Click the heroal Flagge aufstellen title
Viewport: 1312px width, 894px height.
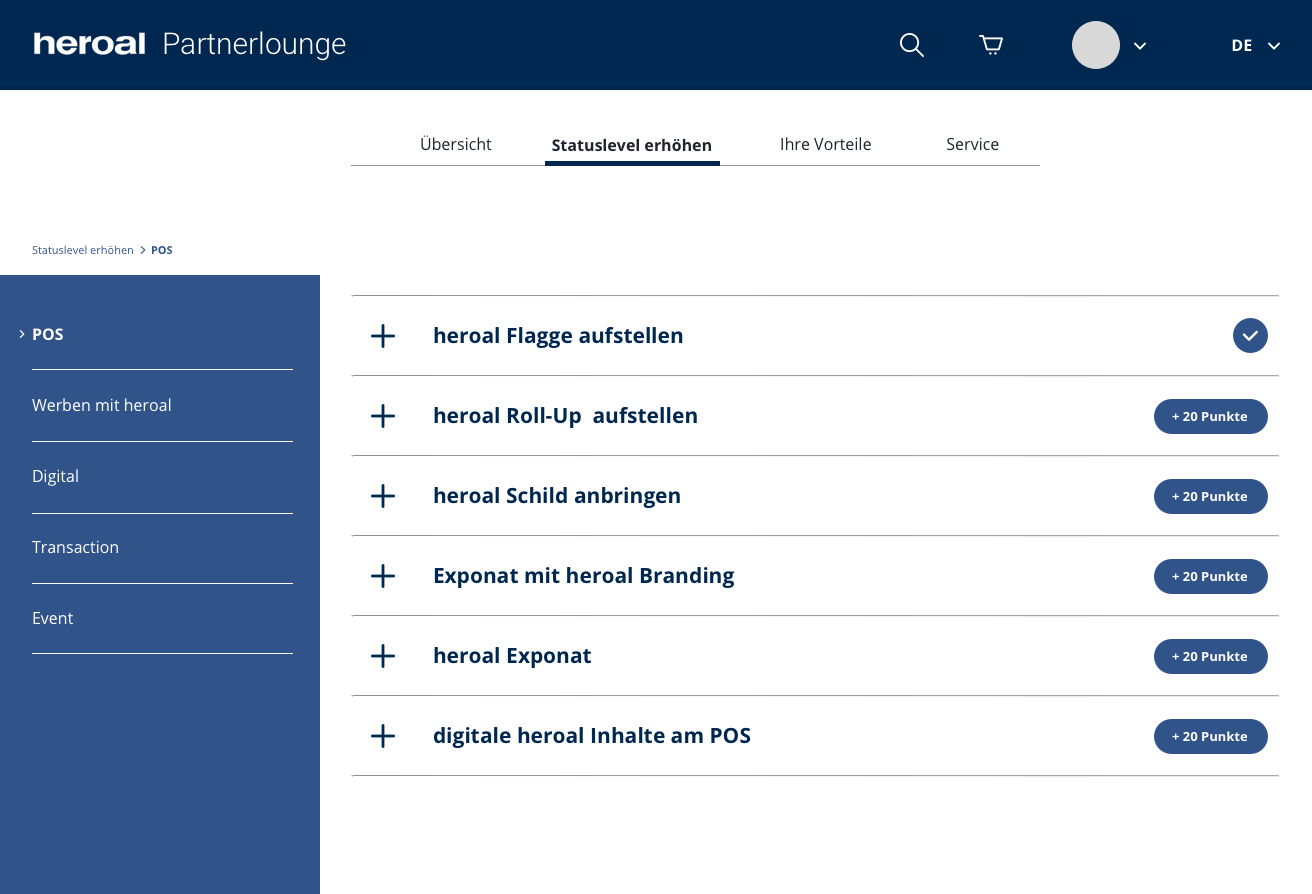coord(558,336)
